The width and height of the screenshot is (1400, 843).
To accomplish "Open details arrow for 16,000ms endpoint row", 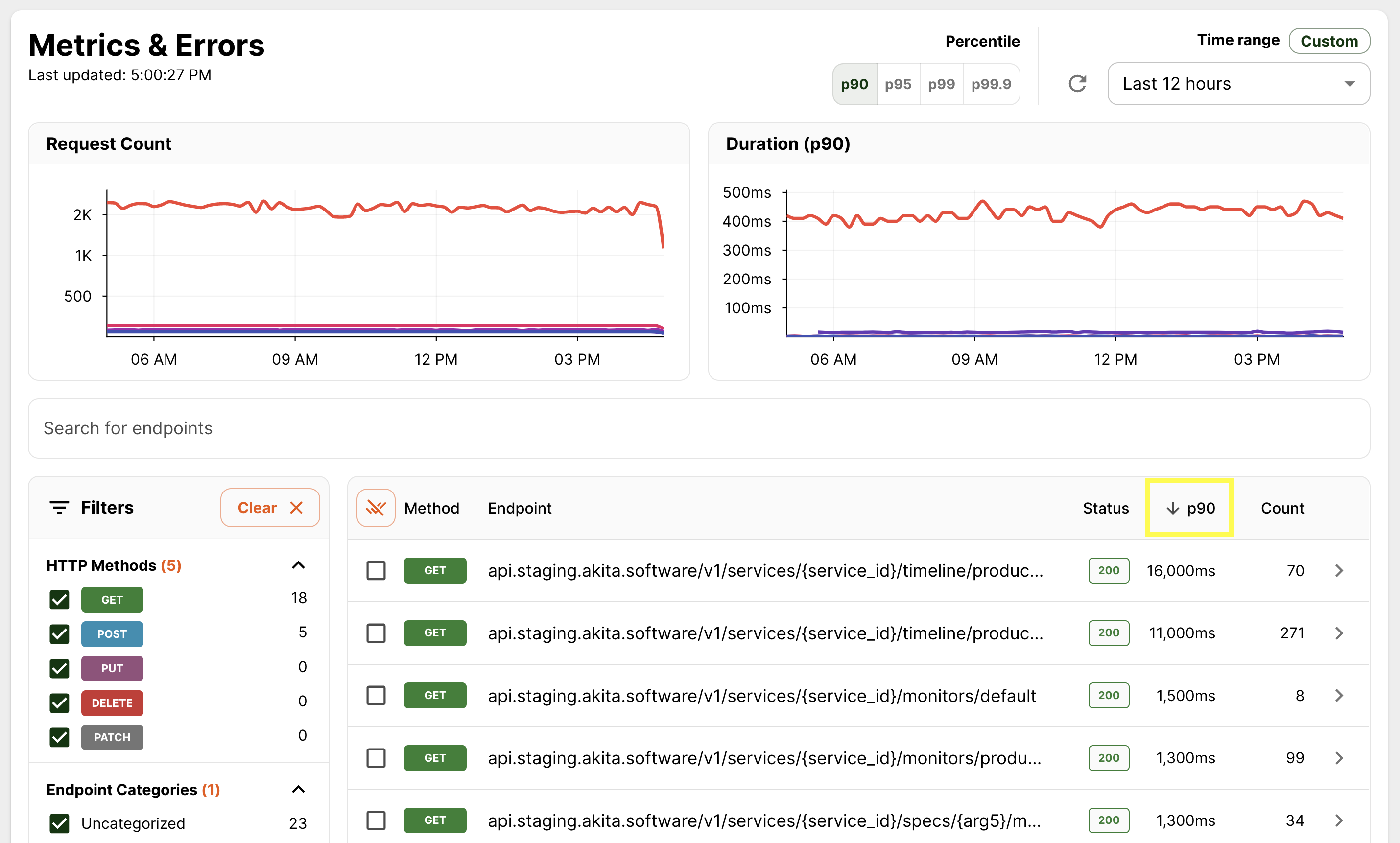I will [x=1339, y=570].
